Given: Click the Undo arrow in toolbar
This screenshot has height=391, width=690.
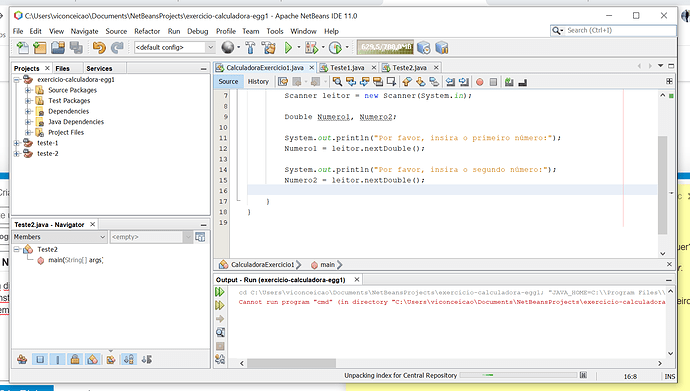Looking at the screenshot, I should point(99,48).
